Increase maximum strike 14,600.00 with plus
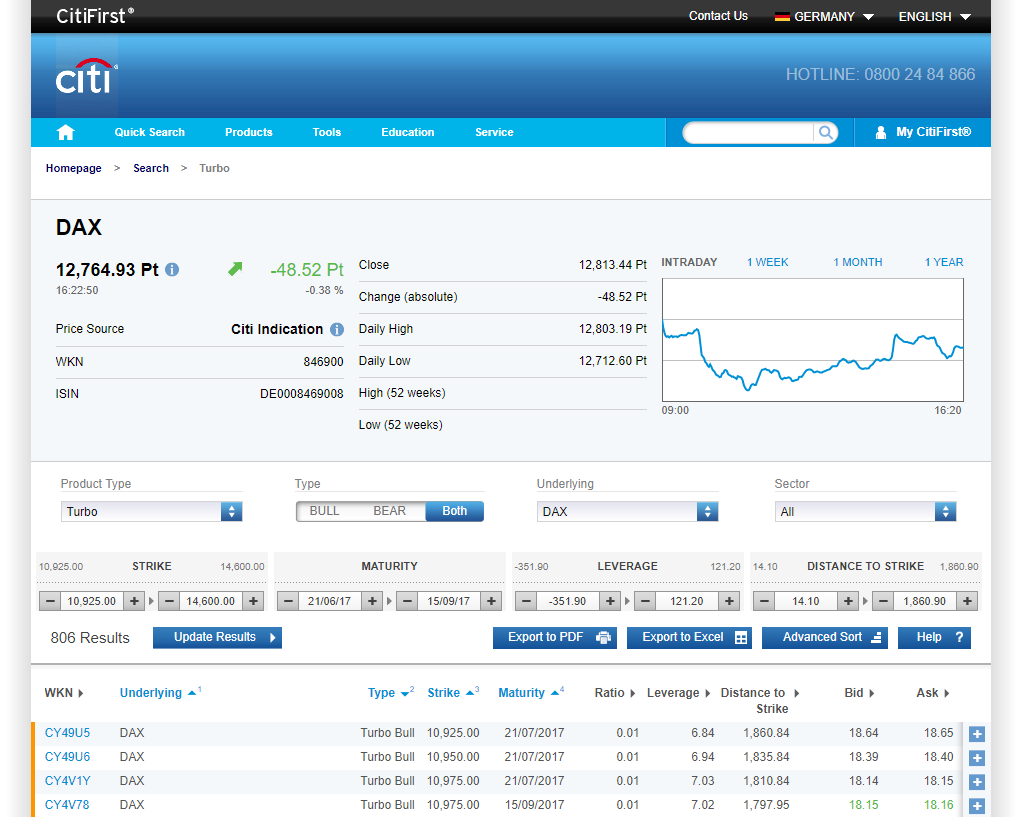 point(253,601)
